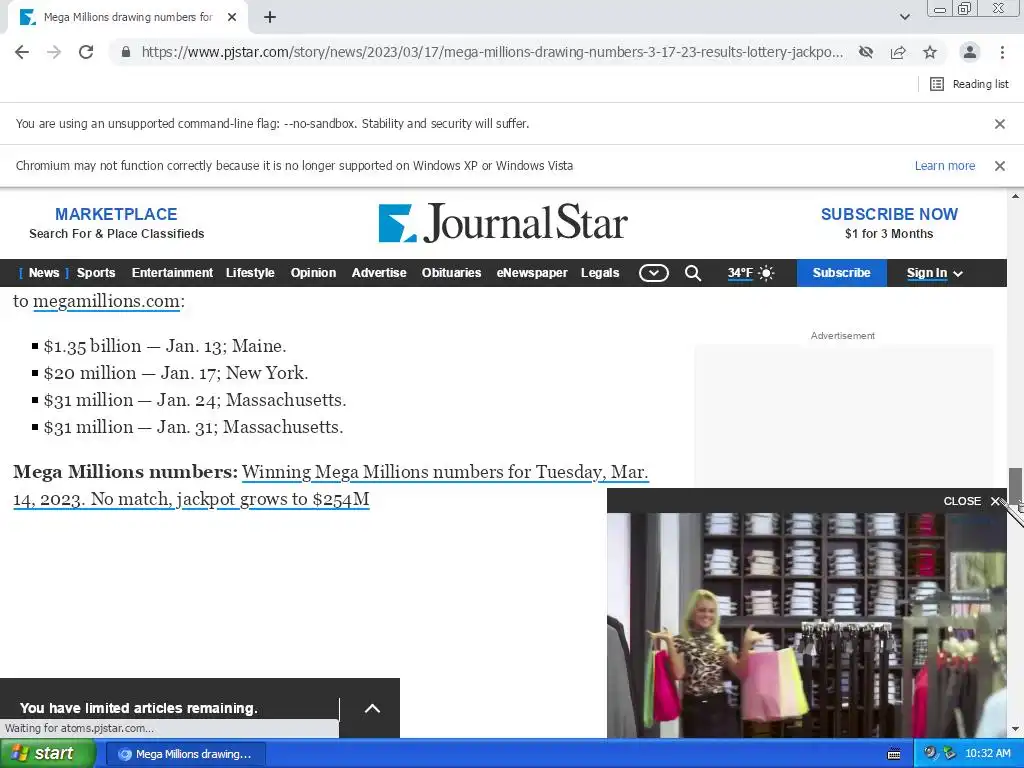Open the 34°F weather widget
This screenshot has height=768, width=1024.
[x=751, y=273]
